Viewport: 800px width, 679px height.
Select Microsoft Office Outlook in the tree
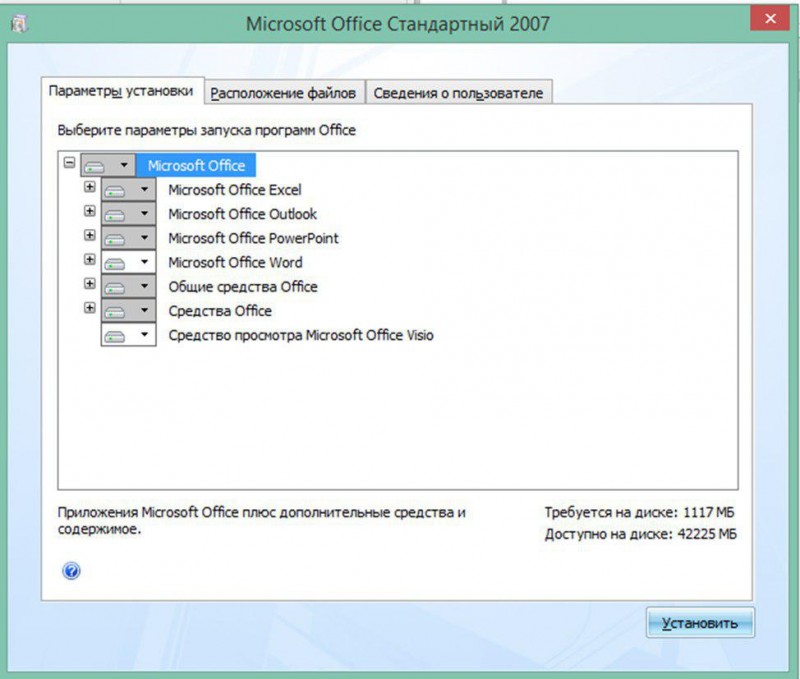(242, 214)
